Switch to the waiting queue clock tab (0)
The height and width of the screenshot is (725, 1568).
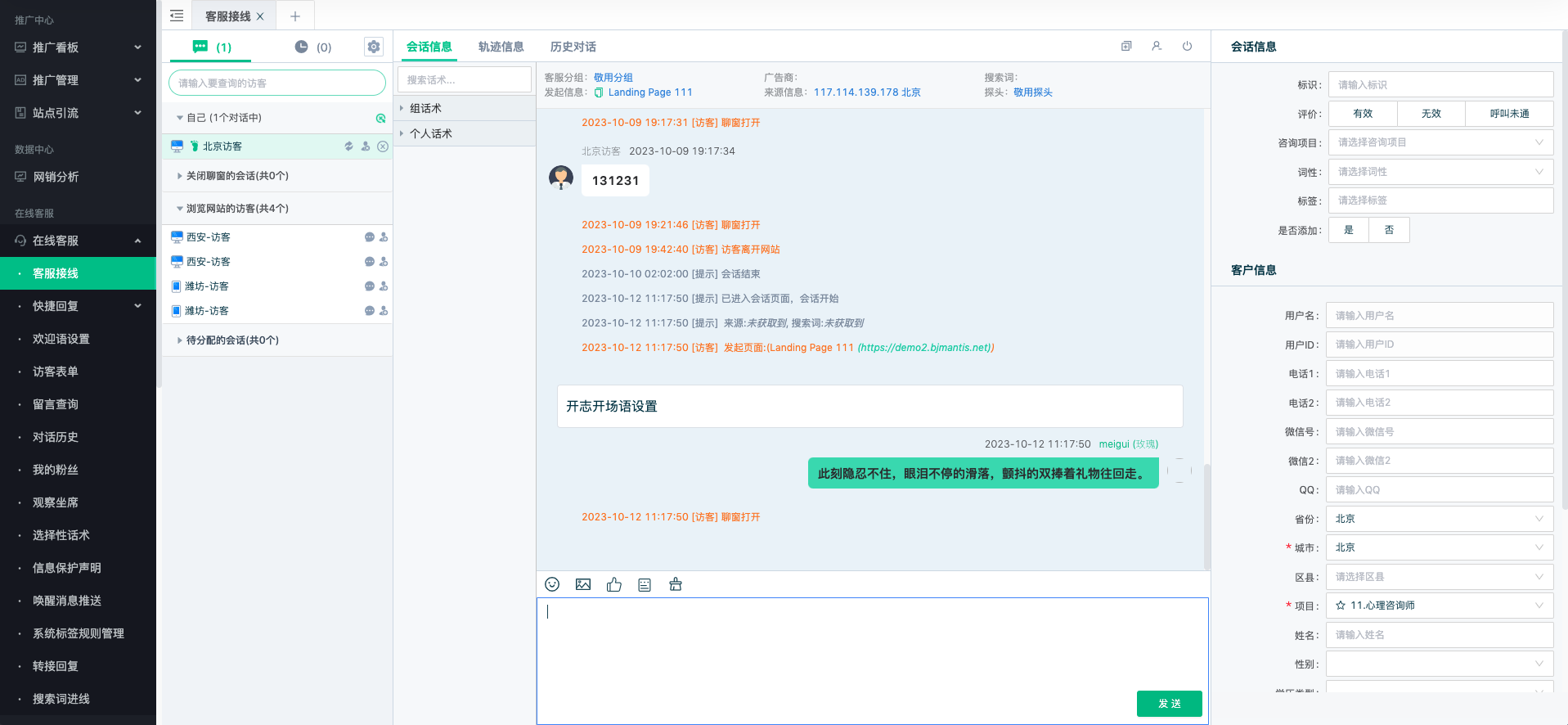pos(313,47)
